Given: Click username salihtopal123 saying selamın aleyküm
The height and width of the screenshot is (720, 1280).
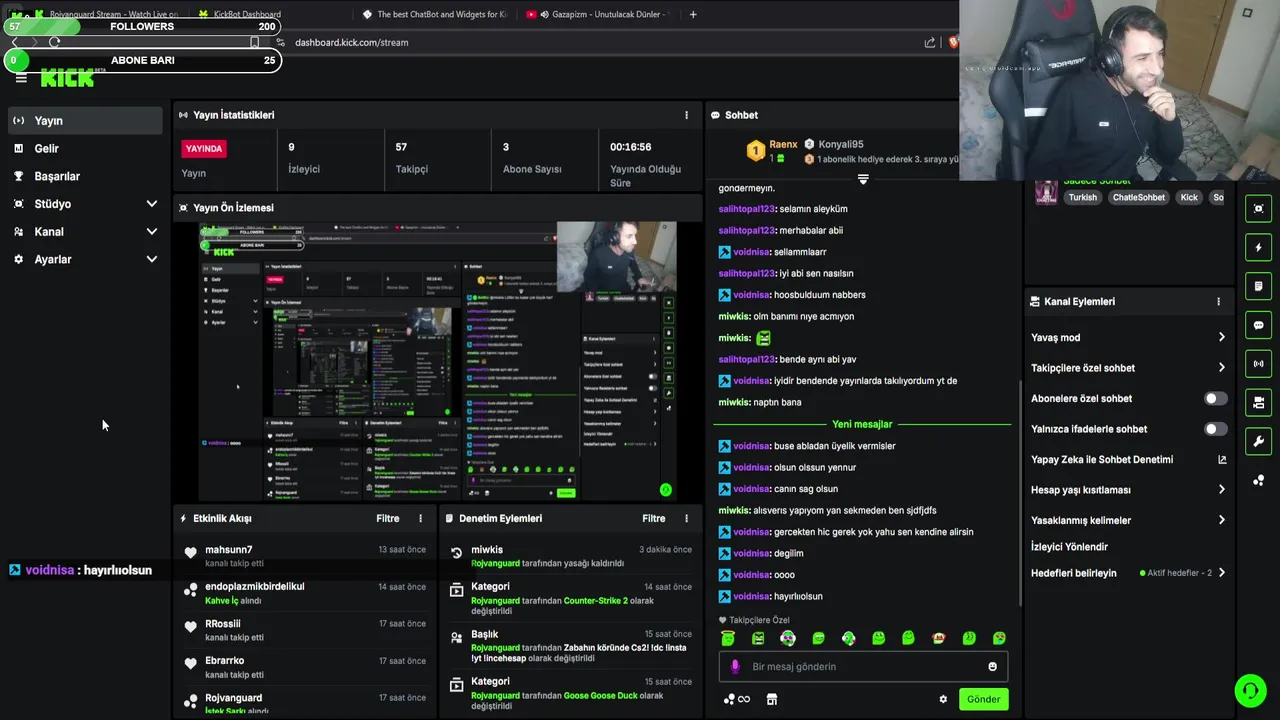Looking at the screenshot, I should click(x=747, y=209).
